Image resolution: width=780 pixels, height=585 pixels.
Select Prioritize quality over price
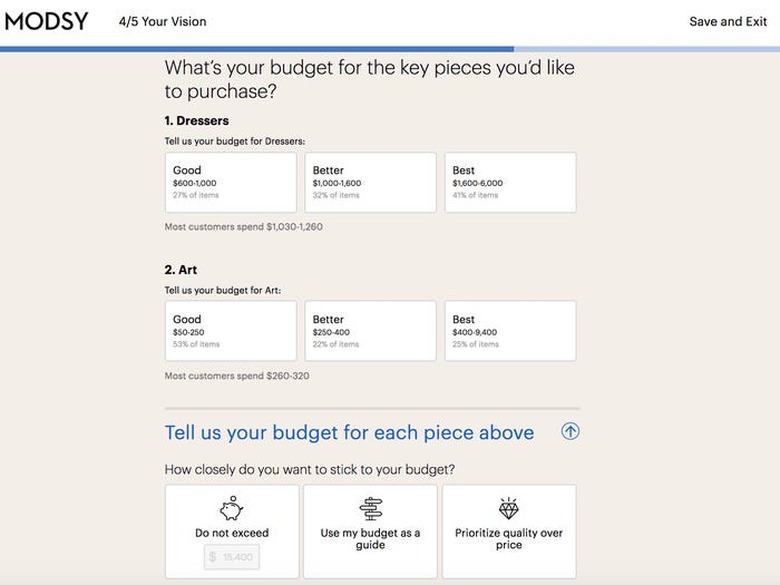pos(509,538)
